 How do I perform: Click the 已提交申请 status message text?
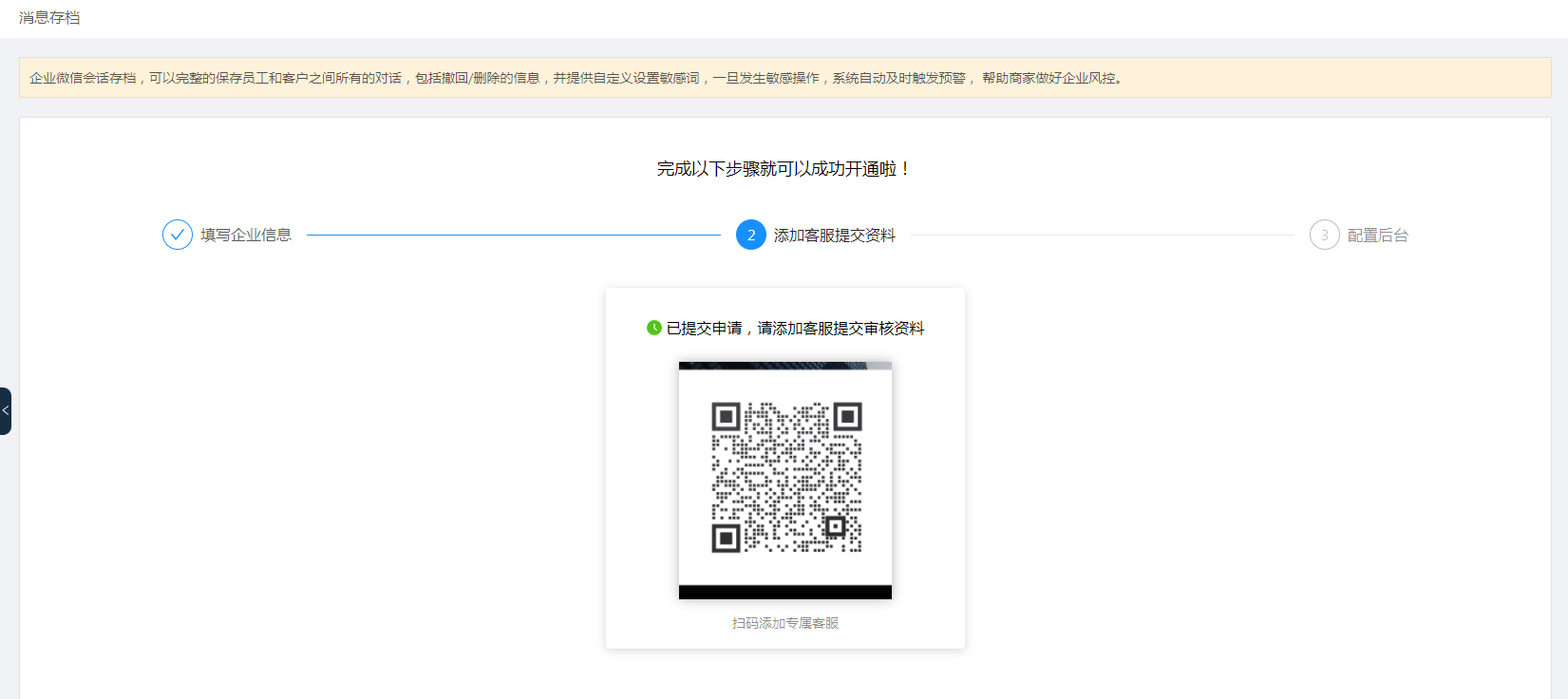pyautogui.click(x=795, y=328)
